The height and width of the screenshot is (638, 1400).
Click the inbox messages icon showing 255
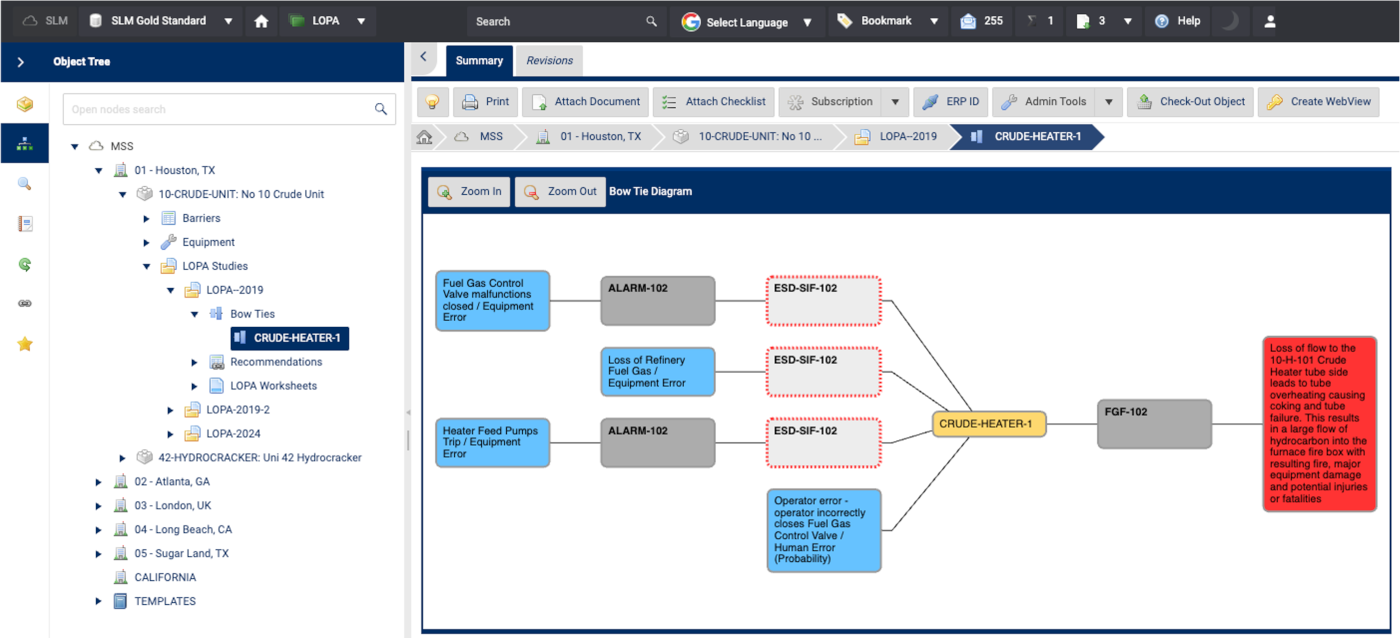(x=981, y=21)
